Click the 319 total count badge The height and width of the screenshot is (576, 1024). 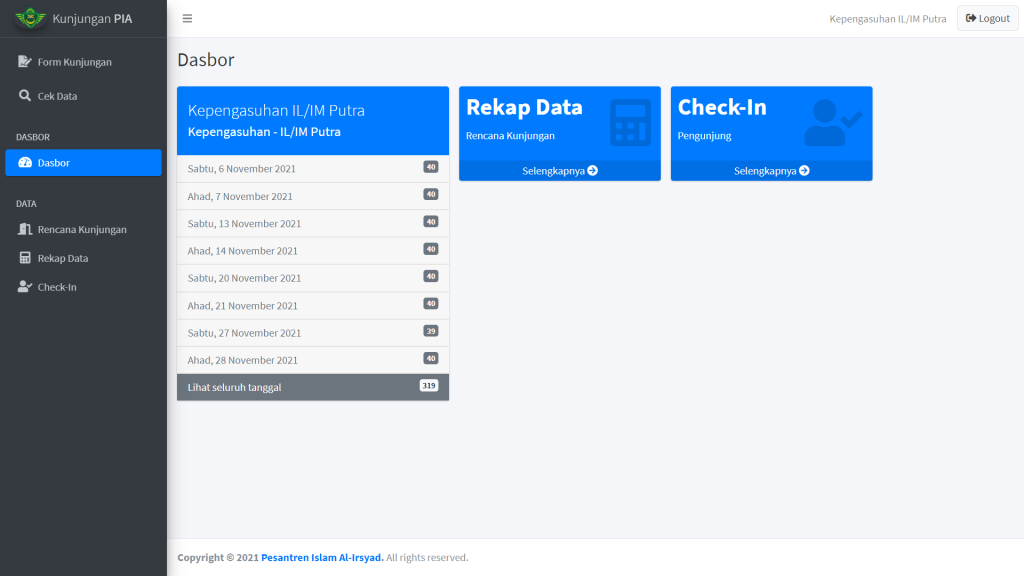[x=428, y=386]
